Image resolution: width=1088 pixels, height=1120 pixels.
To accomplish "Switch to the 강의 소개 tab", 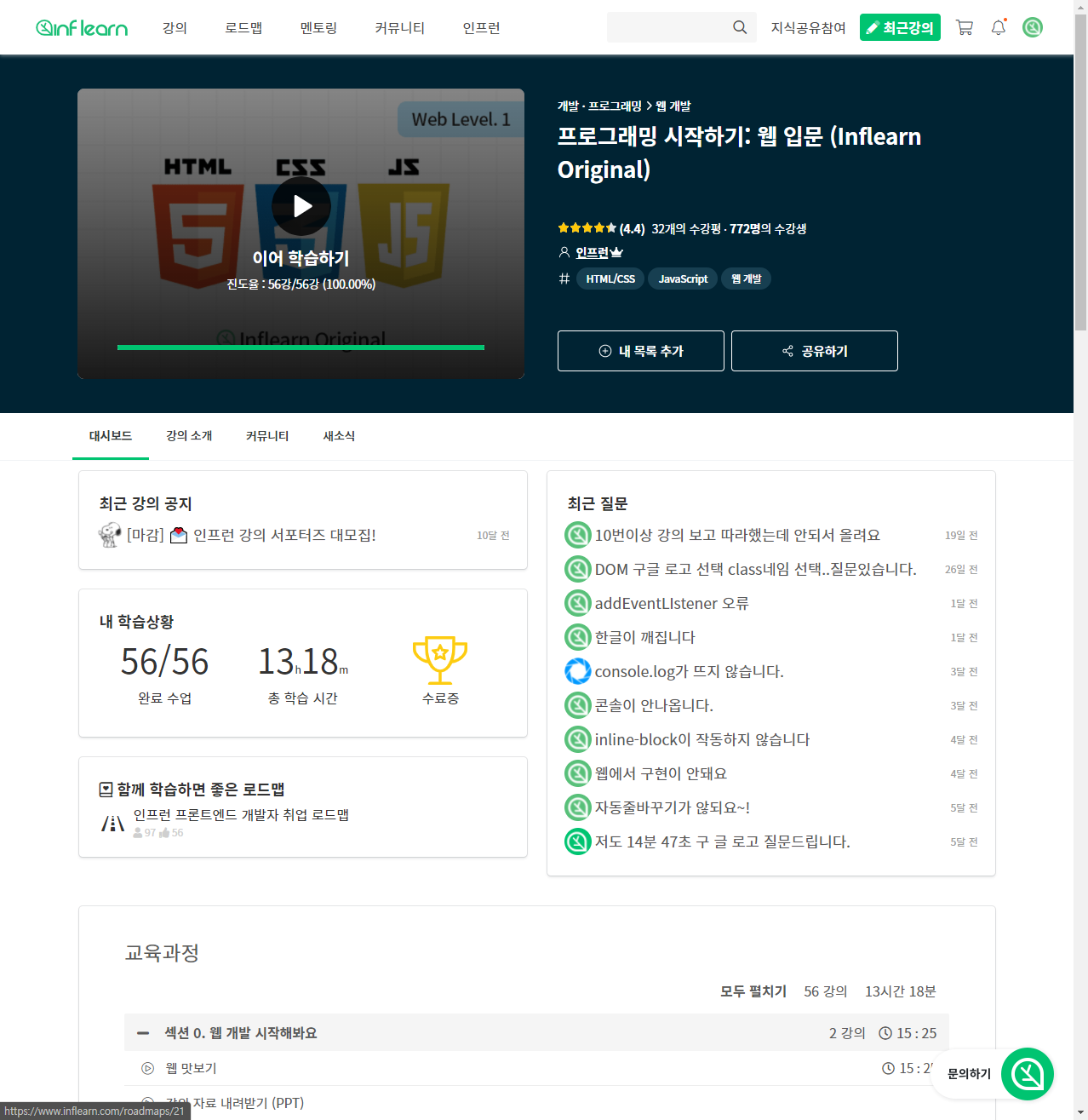I will pyautogui.click(x=189, y=436).
